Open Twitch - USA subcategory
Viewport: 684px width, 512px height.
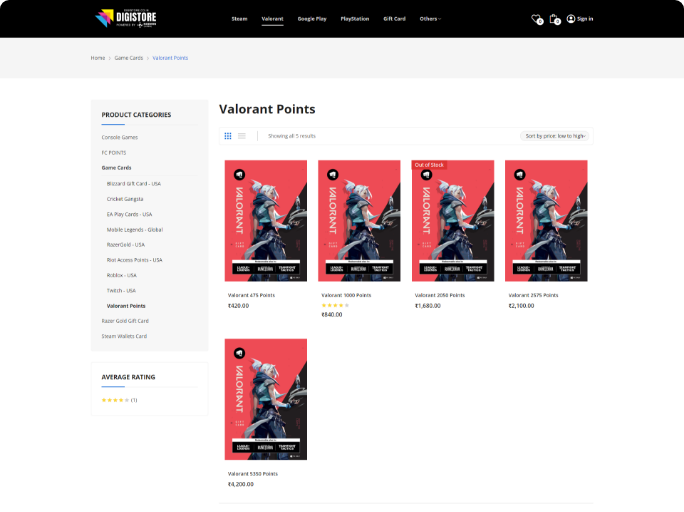[121, 290]
